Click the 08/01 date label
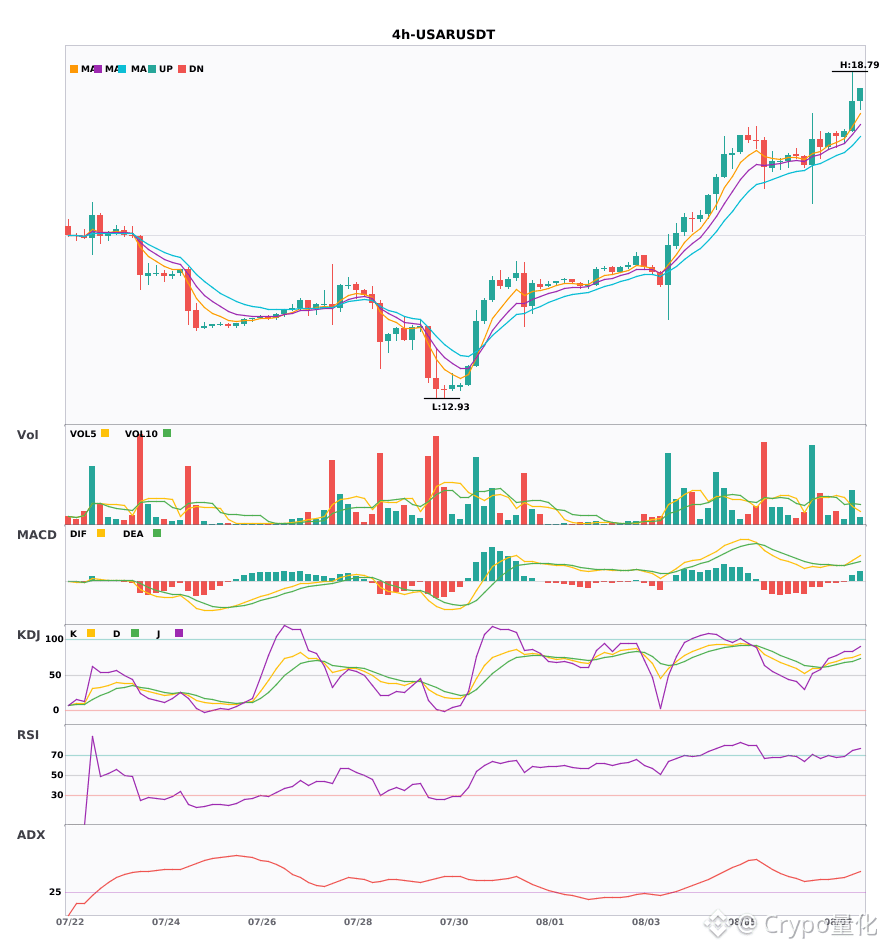Image resolution: width=885 pixels, height=950 pixels. [550, 922]
